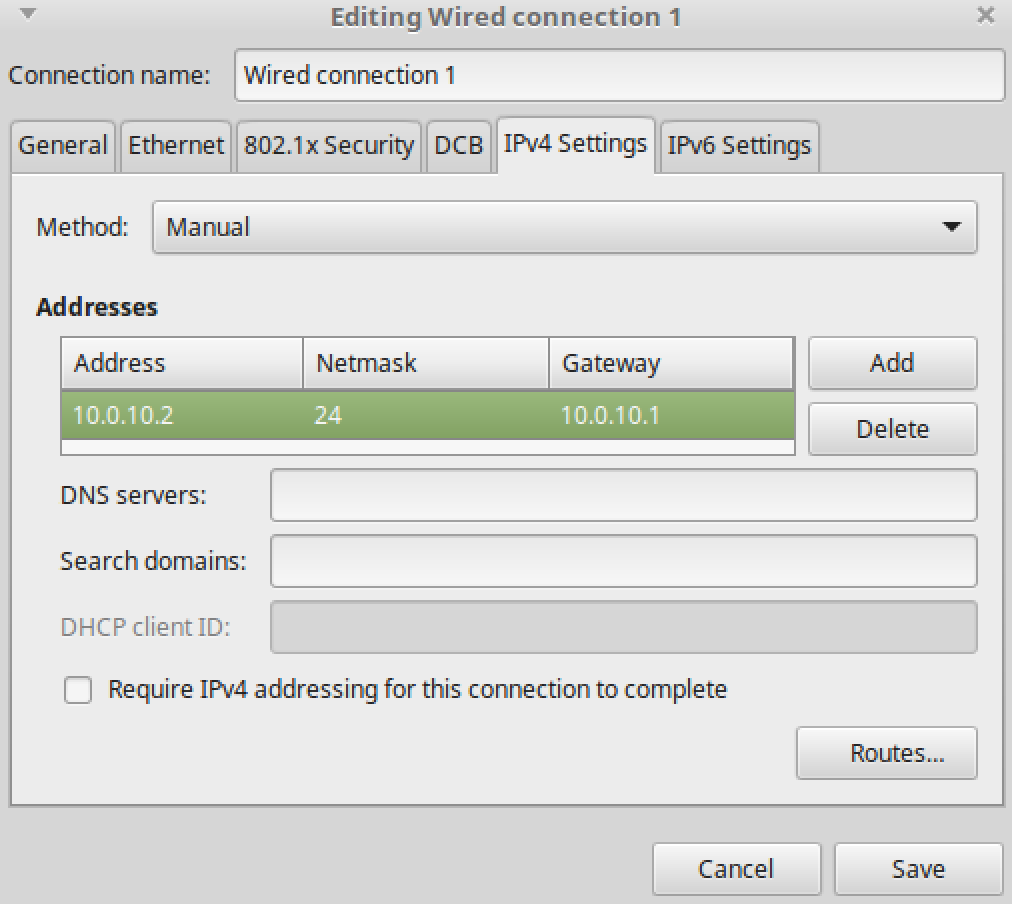Close the Editing Wired connection dialog
The height and width of the screenshot is (904, 1012).
[986, 16]
